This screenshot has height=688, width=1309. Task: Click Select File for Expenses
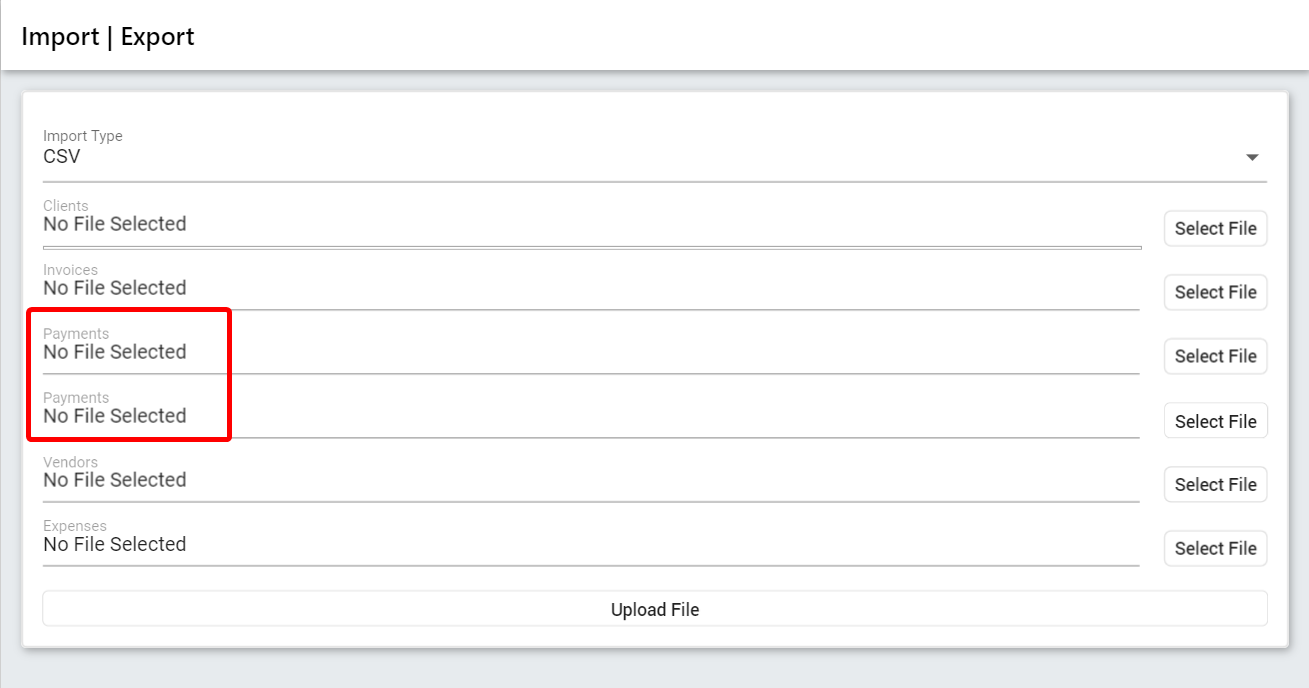pos(1215,548)
